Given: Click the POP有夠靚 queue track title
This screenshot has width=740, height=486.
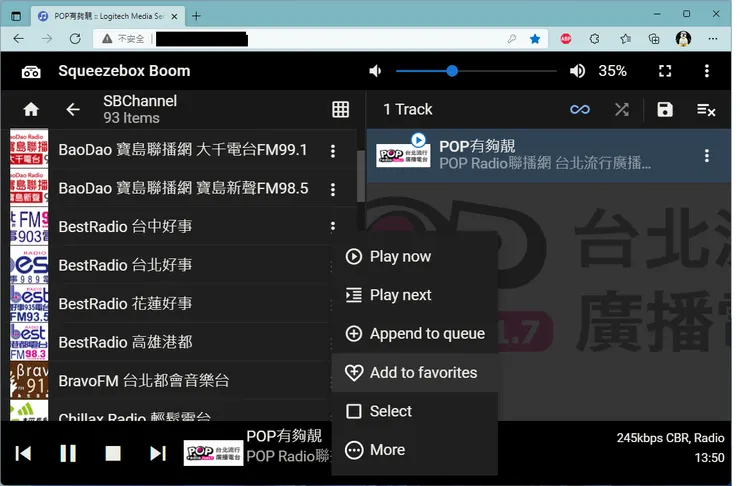Looking at the screenshot, I should click(x=477, y=146).
